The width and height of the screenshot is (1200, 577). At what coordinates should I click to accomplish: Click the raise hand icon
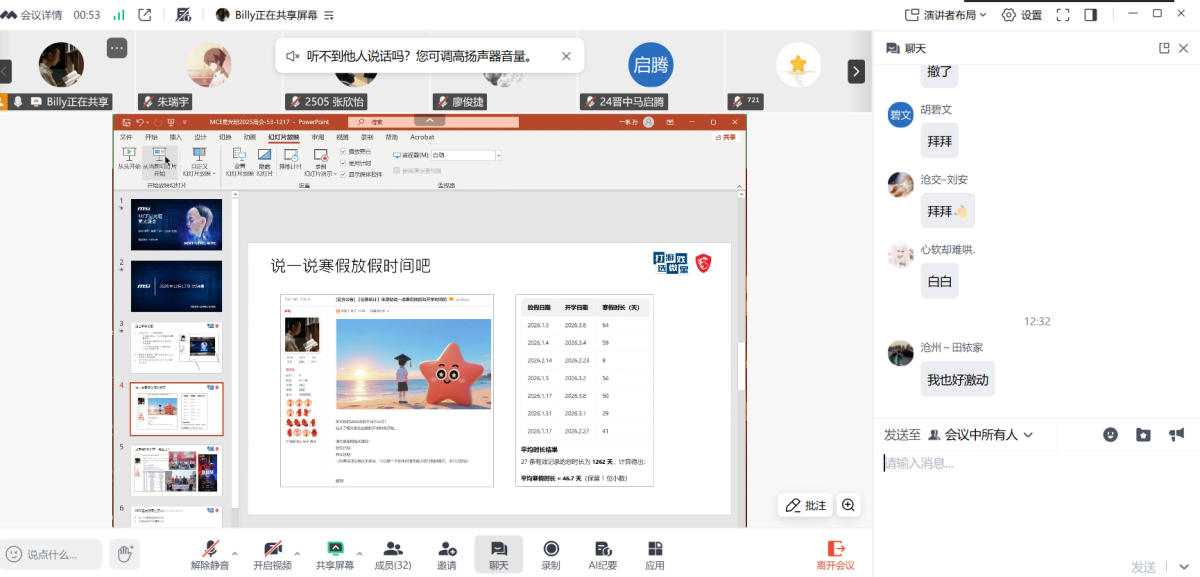click(x=124, y=553)
